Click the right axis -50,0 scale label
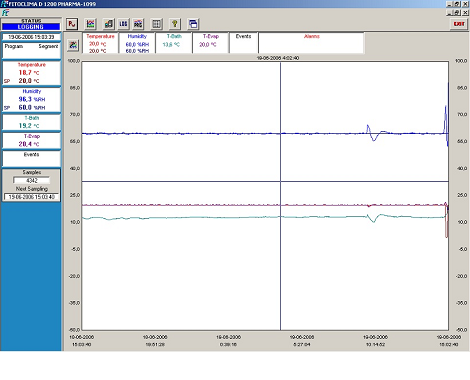Viewport: 470px width, 380px height. point(461,330)
